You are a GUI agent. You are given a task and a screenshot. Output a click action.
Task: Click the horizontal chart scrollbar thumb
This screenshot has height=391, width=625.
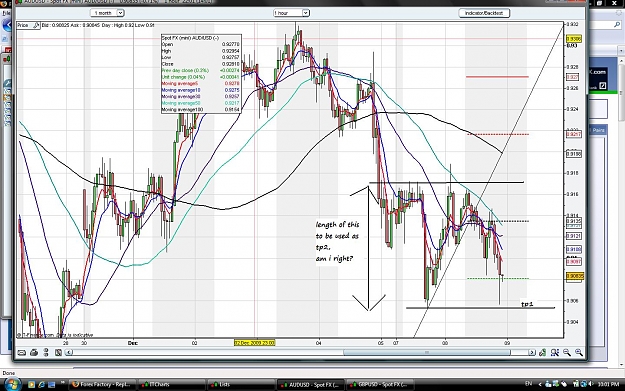pos(426,352)
